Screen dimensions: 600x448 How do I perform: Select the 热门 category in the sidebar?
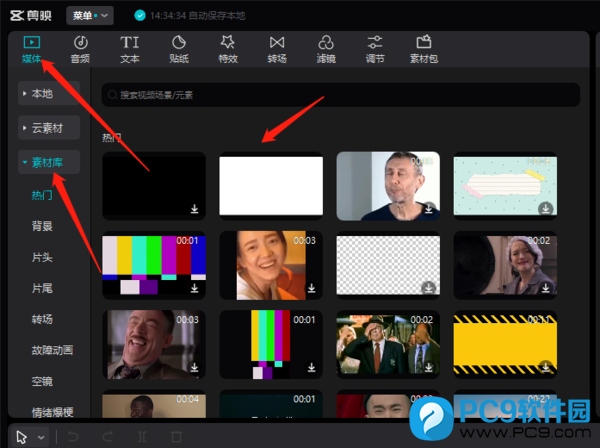point(42,195)
